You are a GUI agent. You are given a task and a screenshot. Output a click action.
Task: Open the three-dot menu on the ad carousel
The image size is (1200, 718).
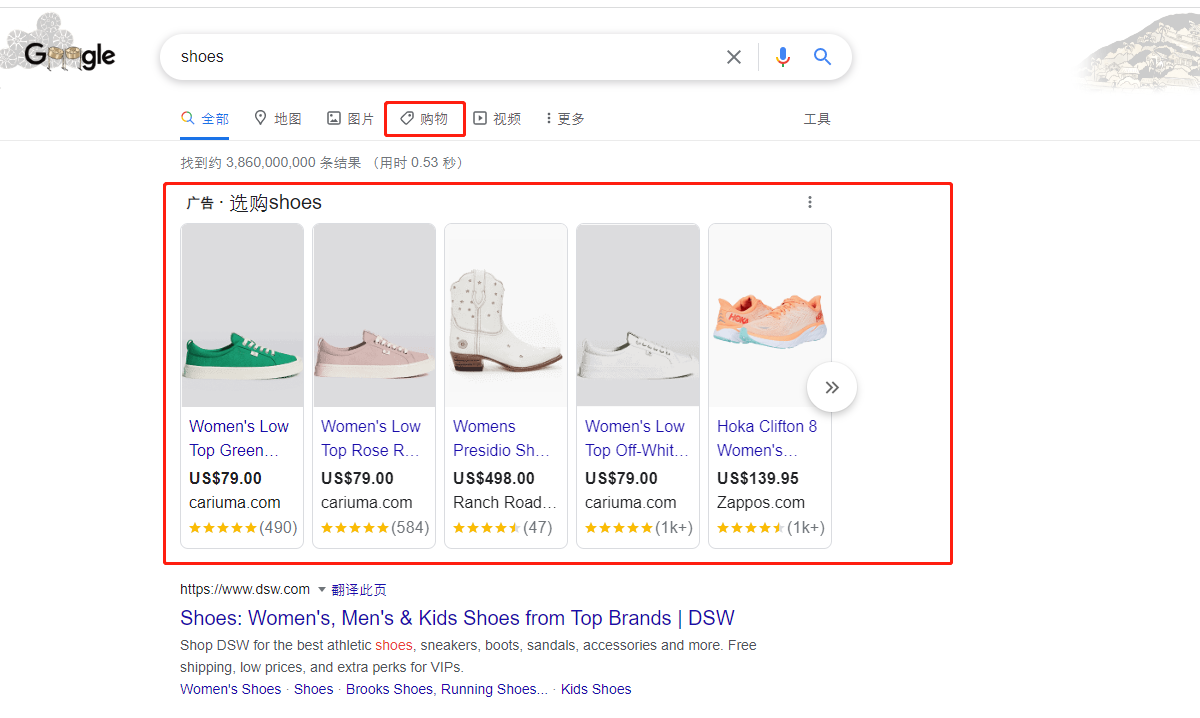pos(810,201)
